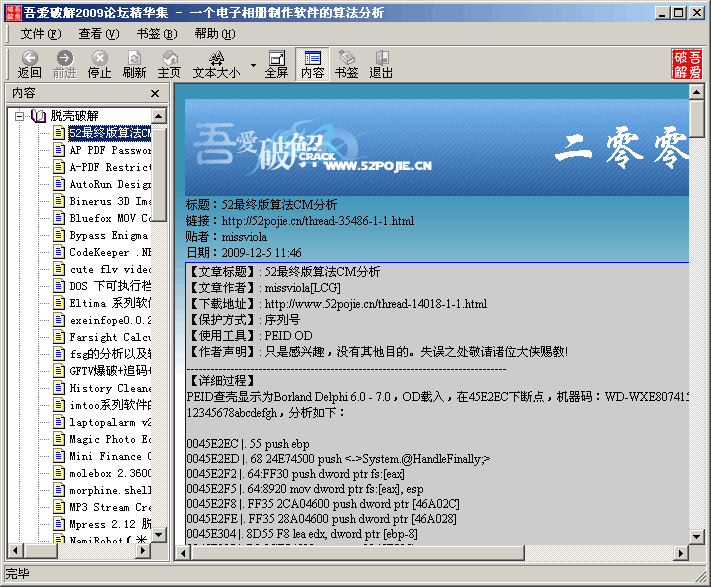Screen dimensions: 711x587
Task: Open Mini Finance topic
Action: (110, 456)
